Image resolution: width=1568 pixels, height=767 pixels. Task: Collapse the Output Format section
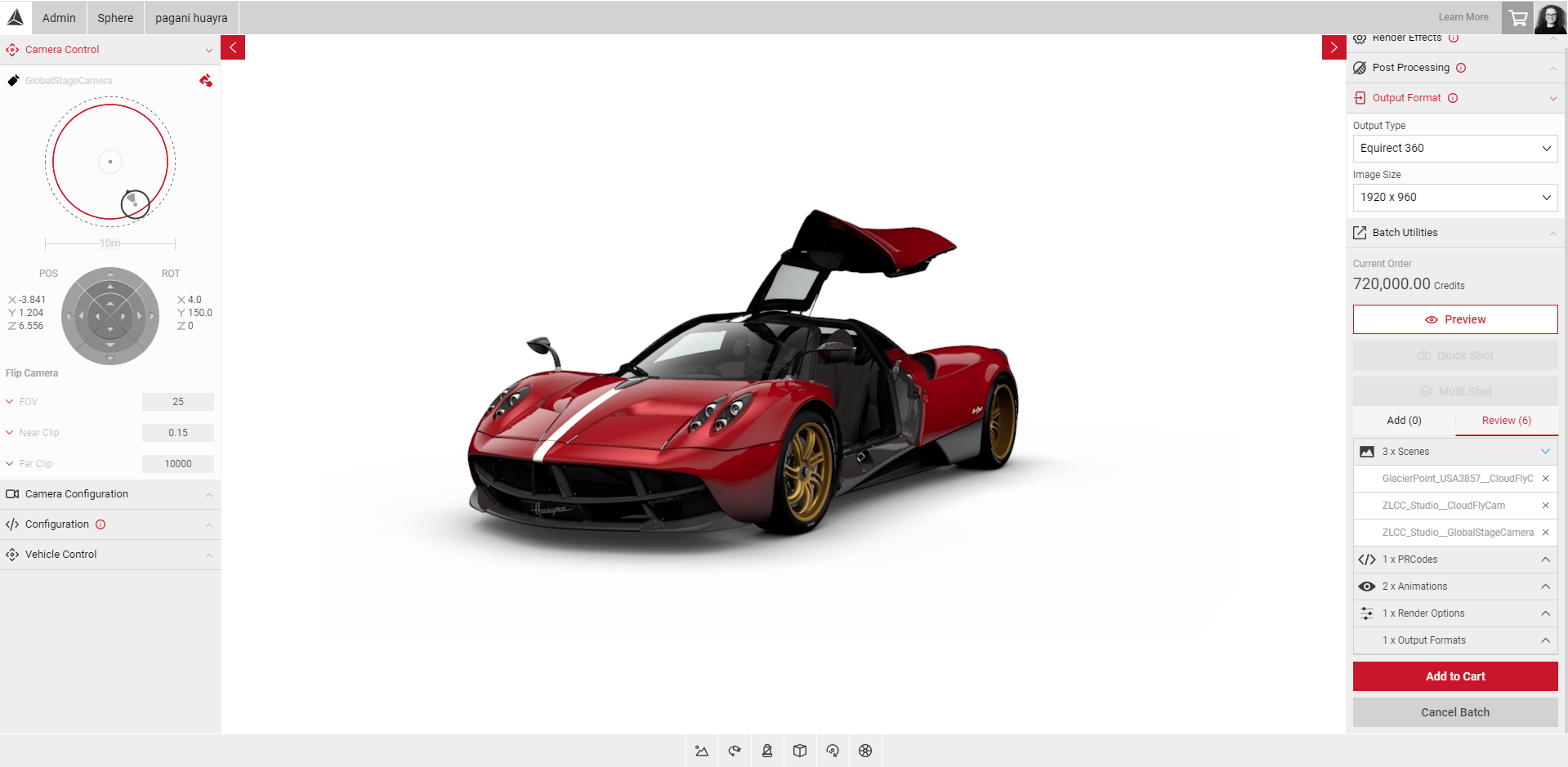click(1455, 98)
